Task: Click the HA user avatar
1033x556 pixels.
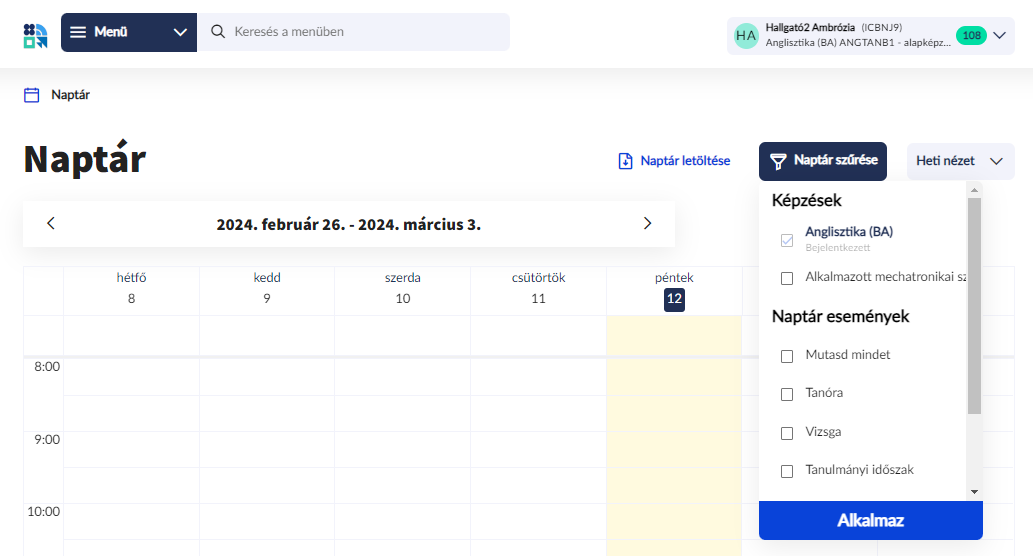Action: tap(746, 35)
